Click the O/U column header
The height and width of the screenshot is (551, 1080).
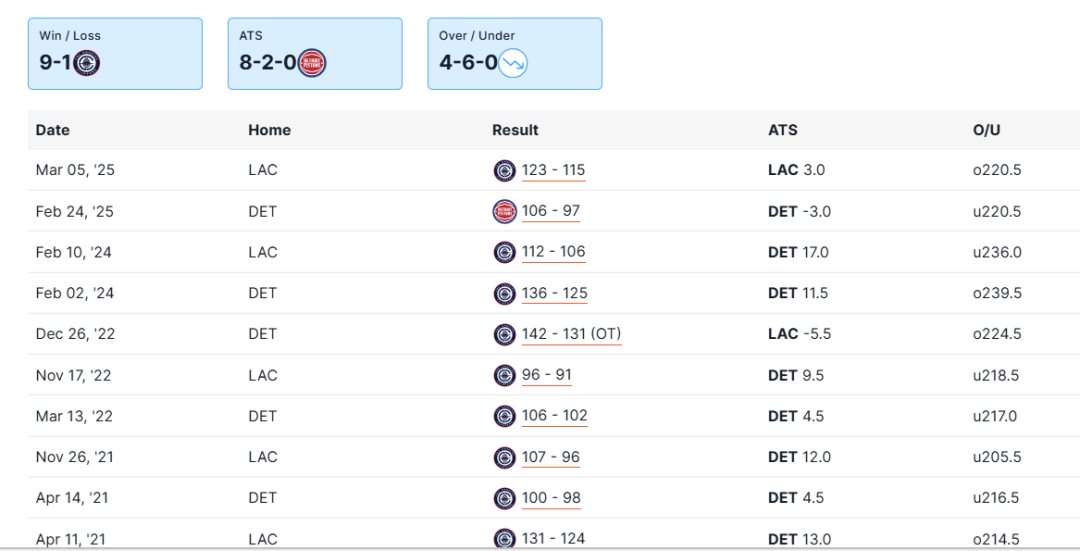coord(986,130)
